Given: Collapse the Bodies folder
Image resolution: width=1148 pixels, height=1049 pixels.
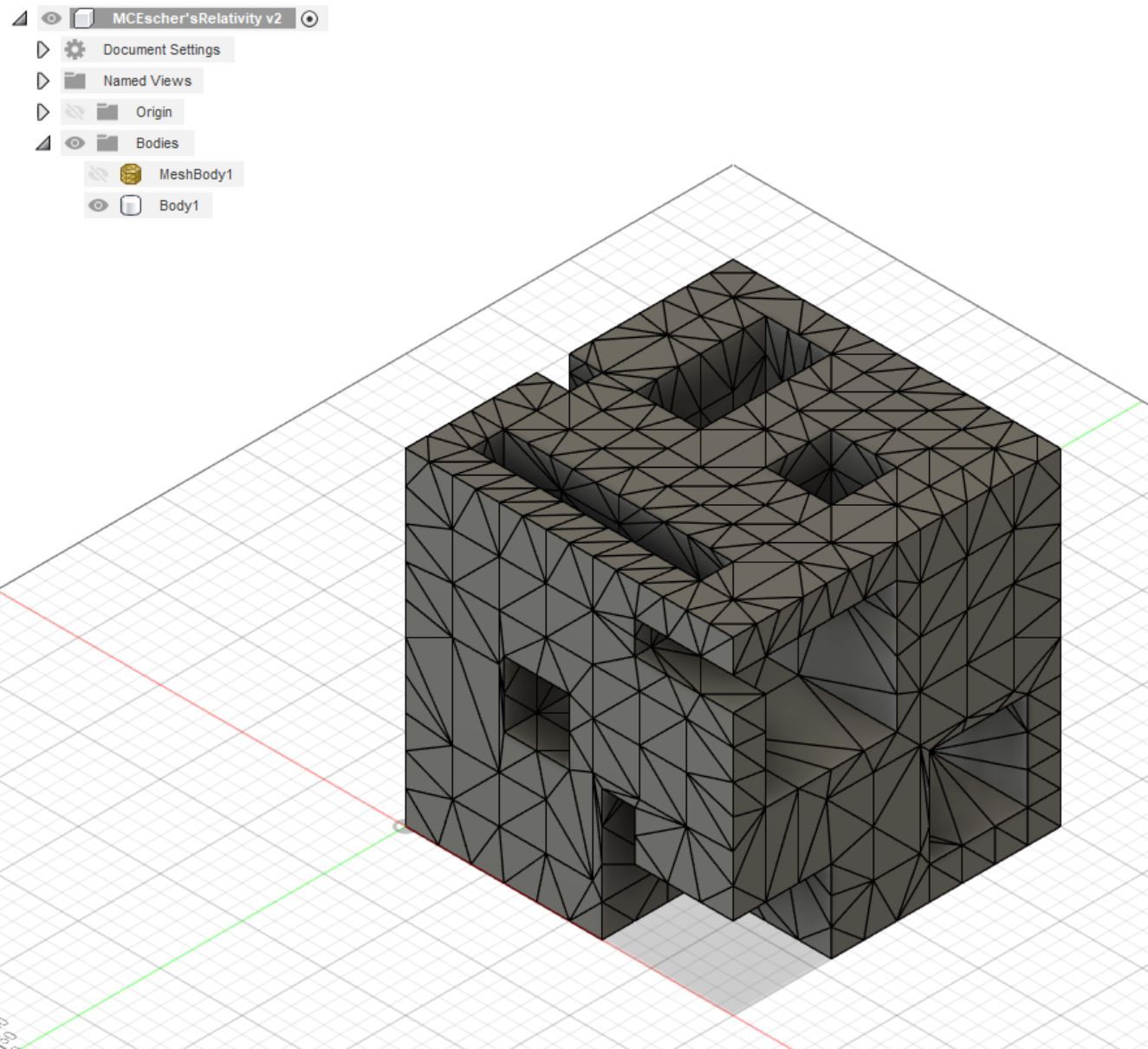Looking at the screenshot, I should click(x=42, y=143).
